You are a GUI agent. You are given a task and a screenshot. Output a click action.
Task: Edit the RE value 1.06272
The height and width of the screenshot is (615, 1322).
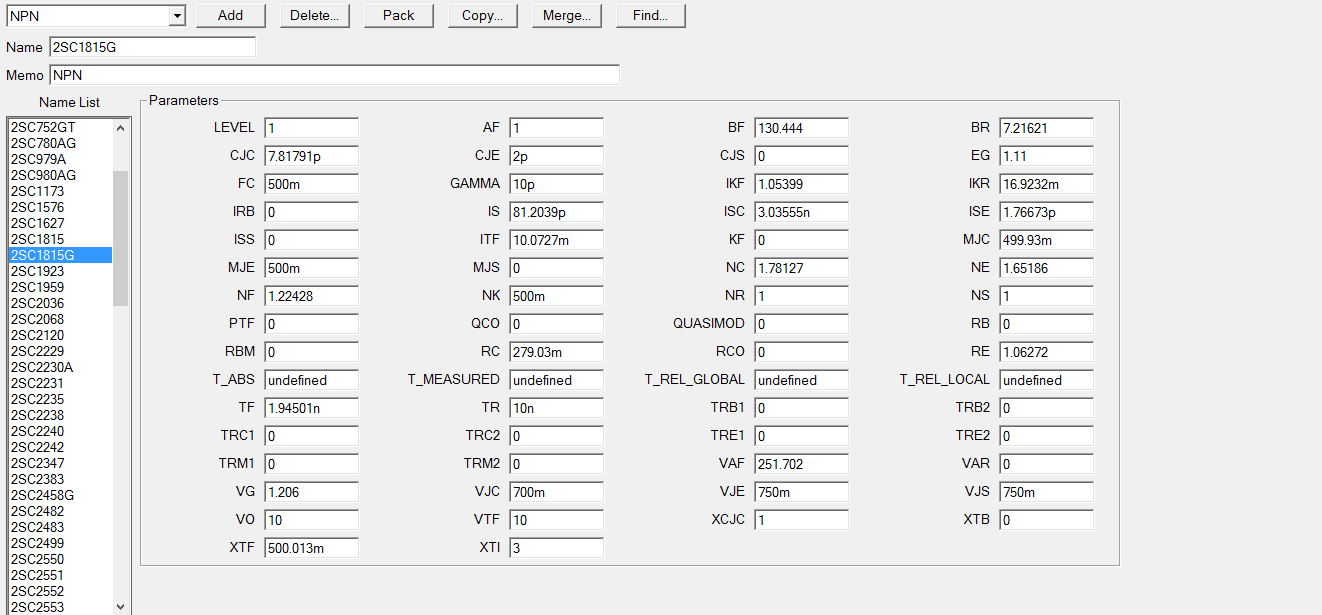point(1046,352)
